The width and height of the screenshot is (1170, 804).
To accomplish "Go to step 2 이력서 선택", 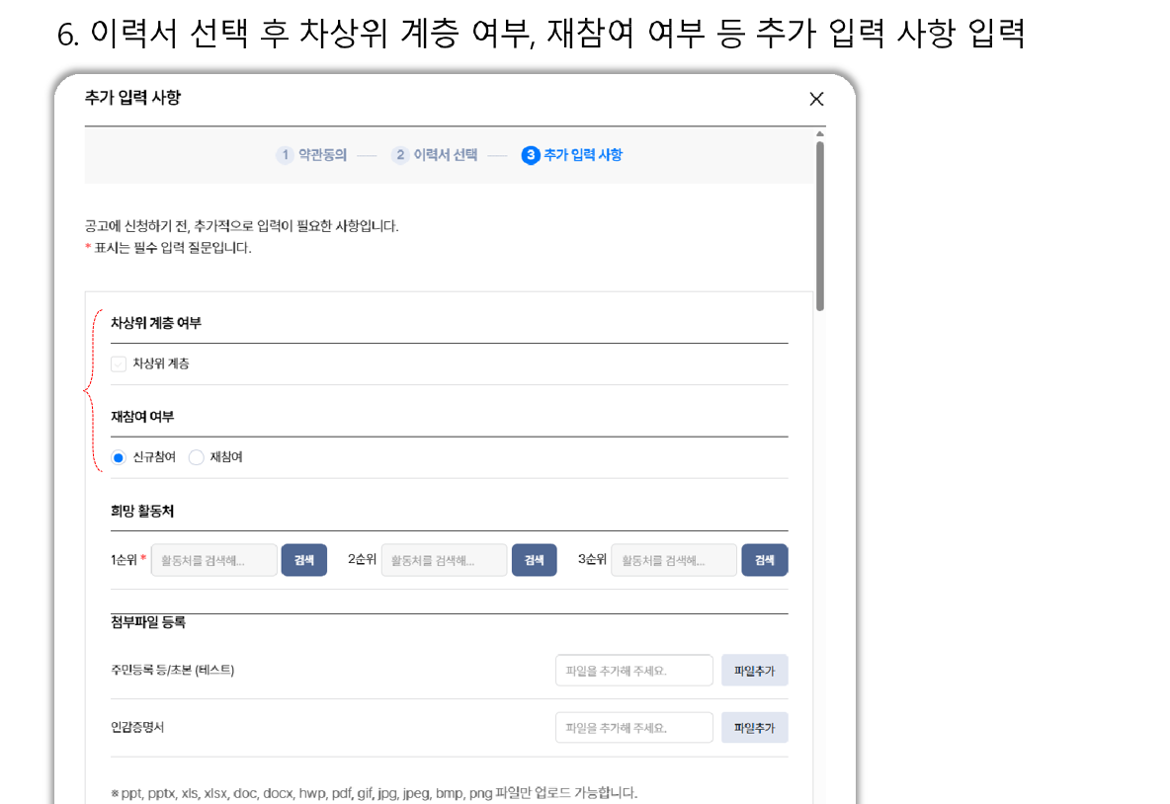I will click(434, 155).
